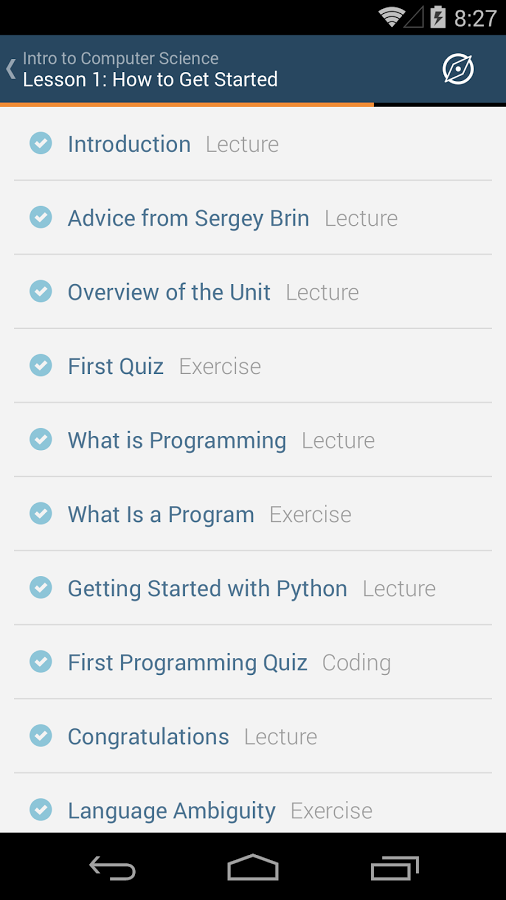Tap the Android back navigation button
Viewport: 506px width, 900px height.
pos(112,868)
